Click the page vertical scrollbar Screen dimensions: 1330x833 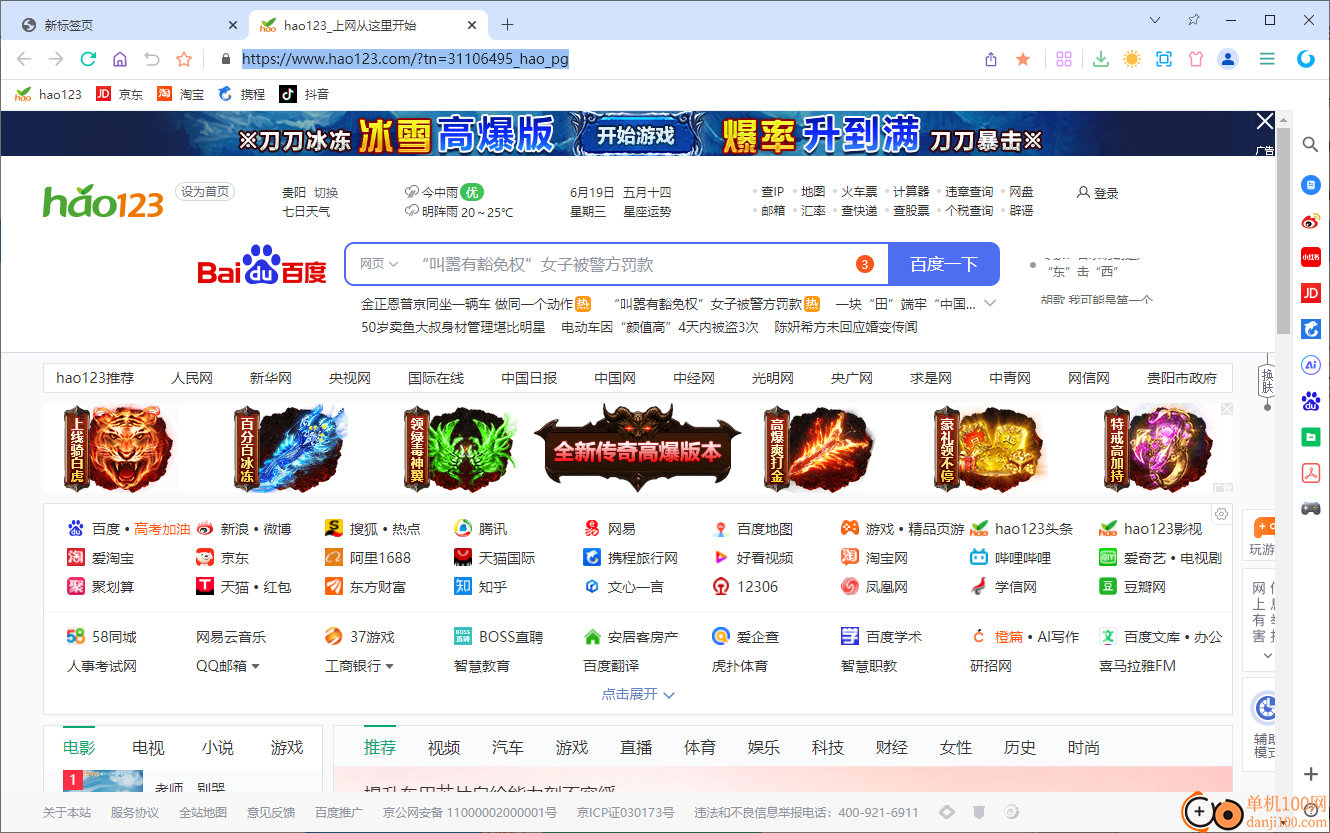[x=1284, y=230]
